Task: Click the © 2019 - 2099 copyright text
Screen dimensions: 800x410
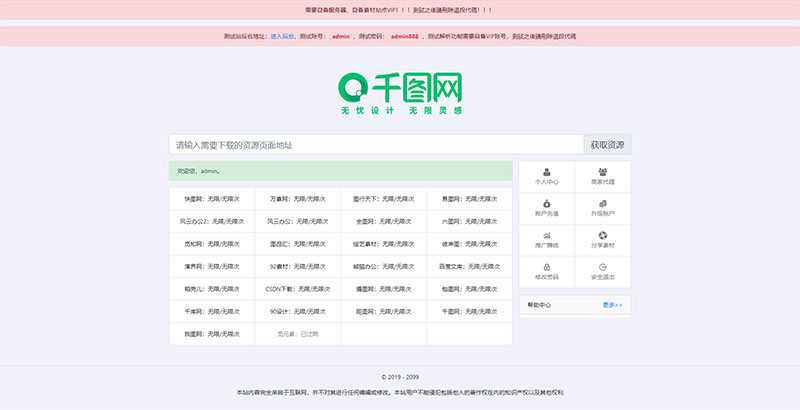Action: [x=400, y=377]
